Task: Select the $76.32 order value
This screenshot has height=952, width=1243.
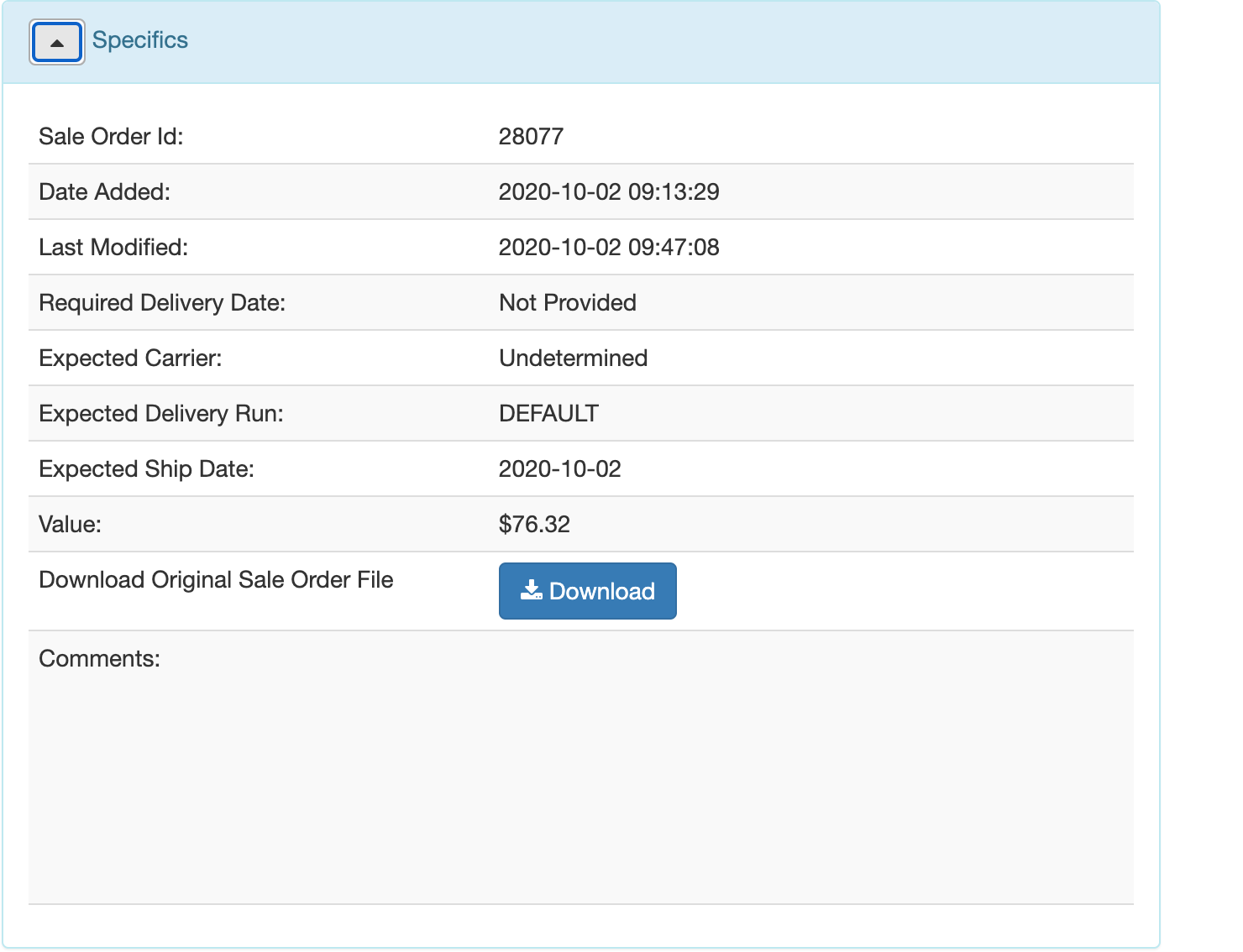Action: (534, 525)
